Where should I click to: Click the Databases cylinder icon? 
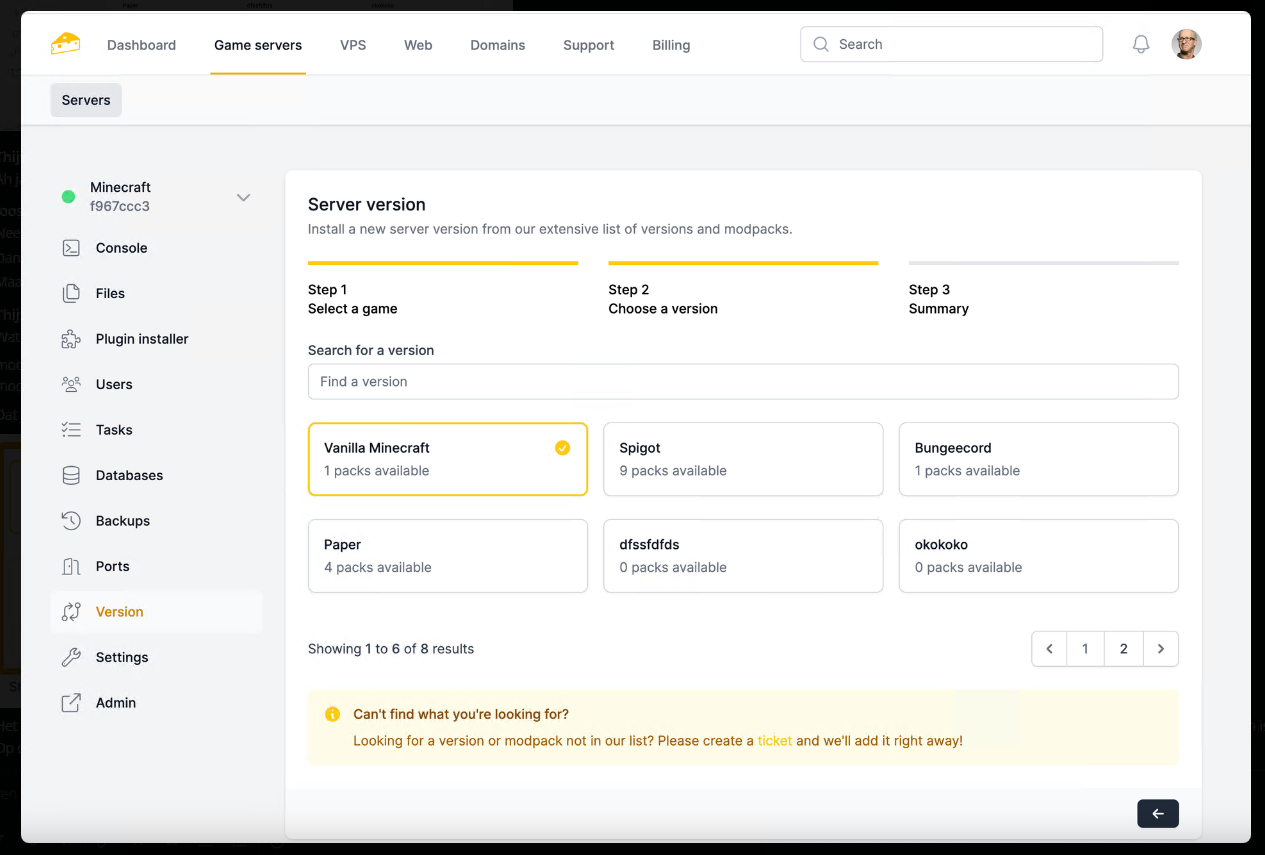tap(71, 475)
